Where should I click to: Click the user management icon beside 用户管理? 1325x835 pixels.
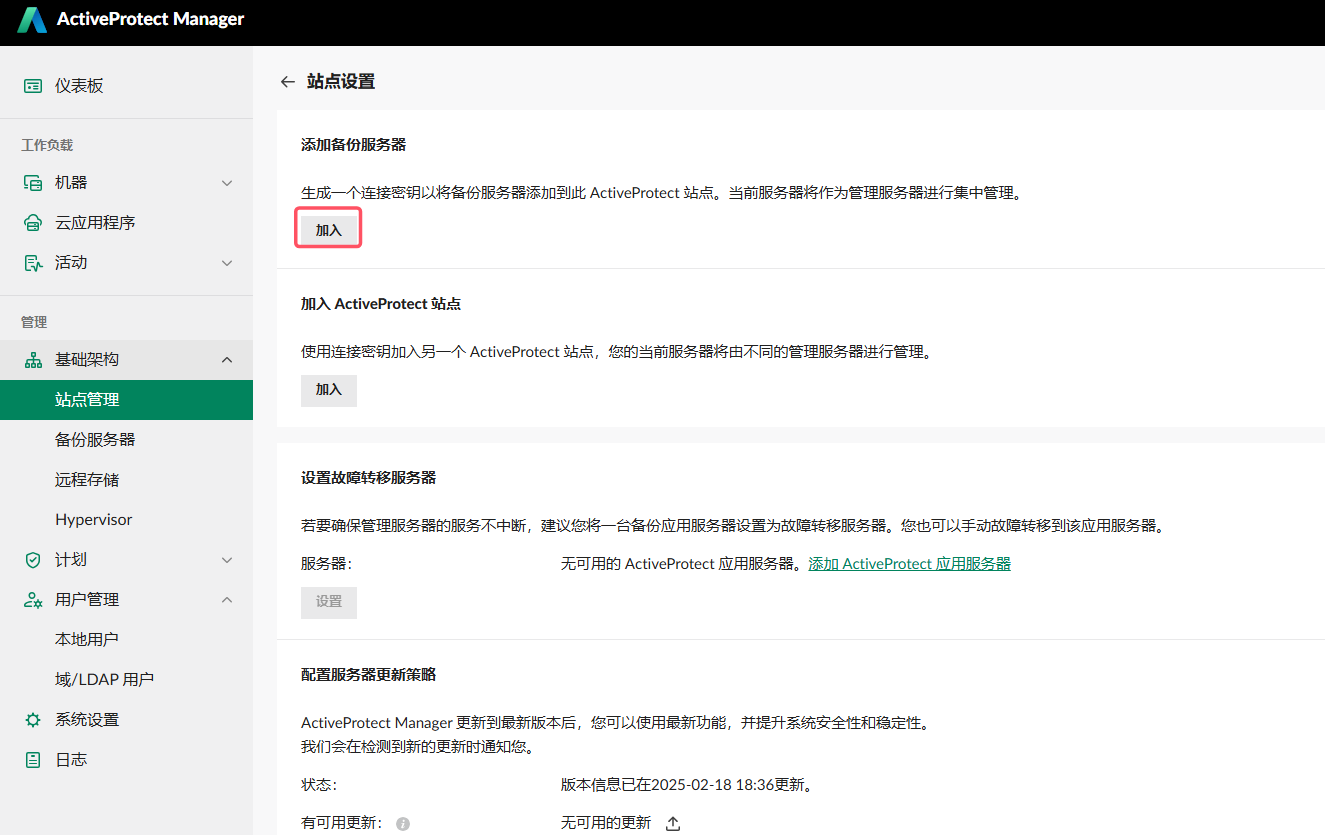[x=33, y=600]
